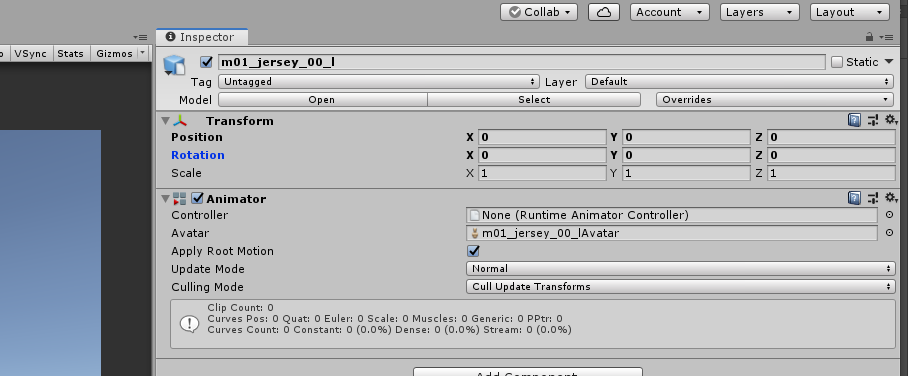Toggle the Apply Root Motion checkbox
This screenshot has width=908, height=376.
[474, 251]
